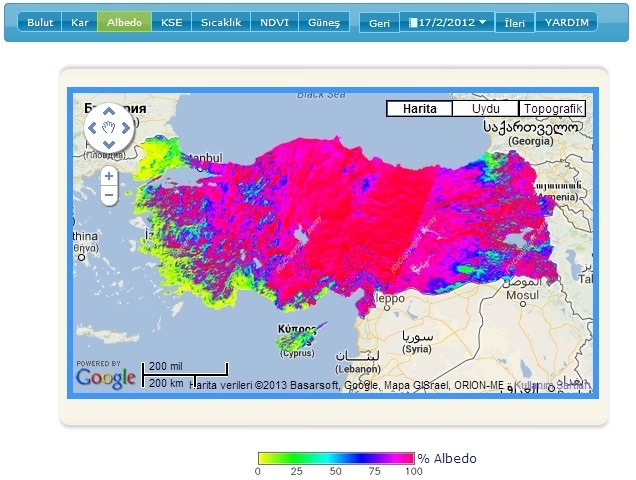Click the Kullanım Şartları link
Viewport: 636px width, 480px height.
(x=560, y=385)
